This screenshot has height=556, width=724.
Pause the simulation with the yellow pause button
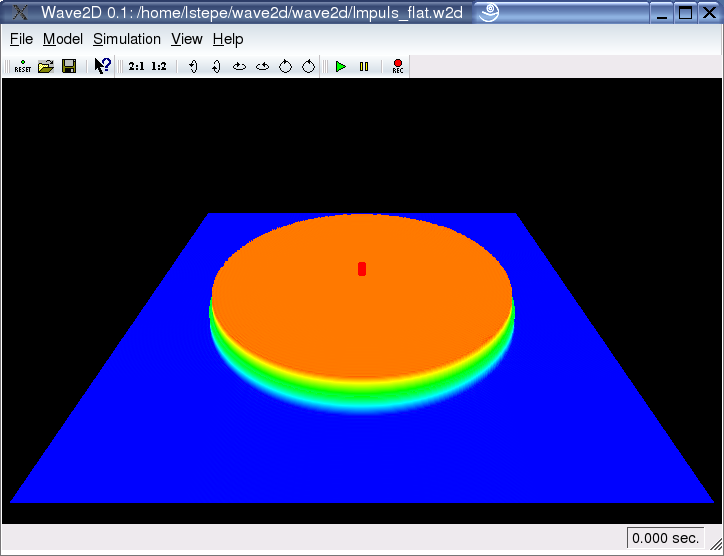364,66
